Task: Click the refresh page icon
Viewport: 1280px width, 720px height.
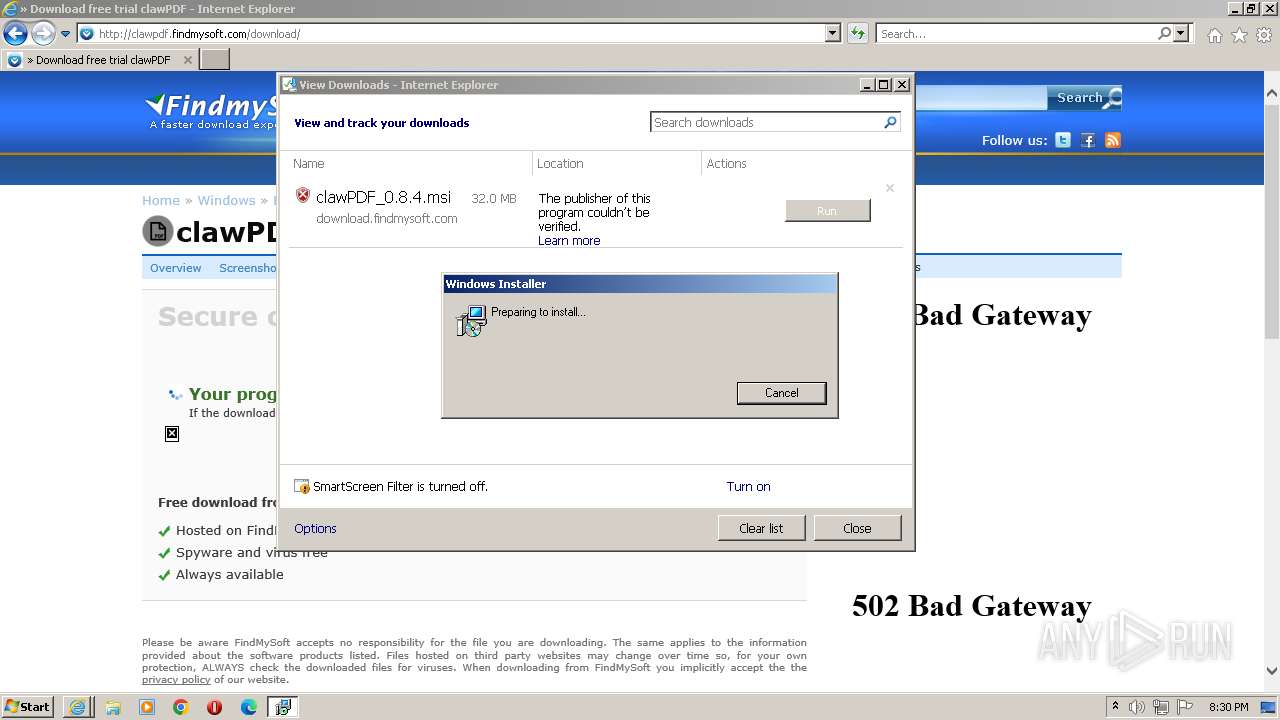Action: 857,33
